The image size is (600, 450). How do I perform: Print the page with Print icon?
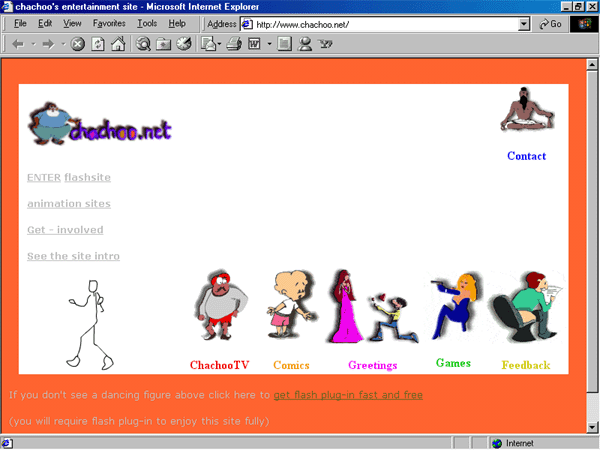(x=234, y=44)
